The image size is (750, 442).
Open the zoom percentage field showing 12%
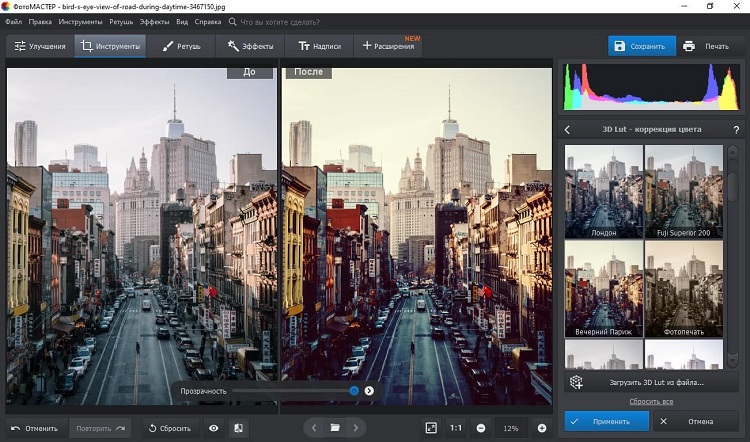click(x=511, y=428)
